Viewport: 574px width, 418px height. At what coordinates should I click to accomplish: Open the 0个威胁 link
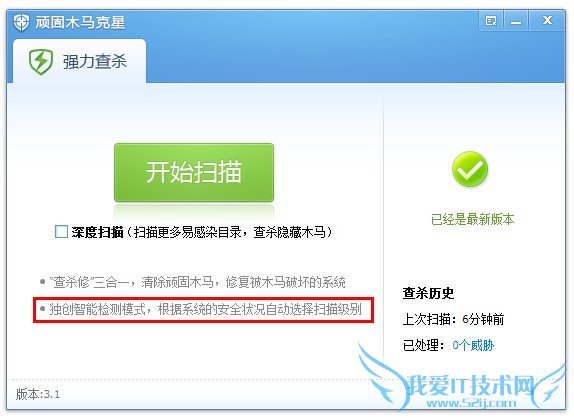pyautogui.click(x=473, y=345)
